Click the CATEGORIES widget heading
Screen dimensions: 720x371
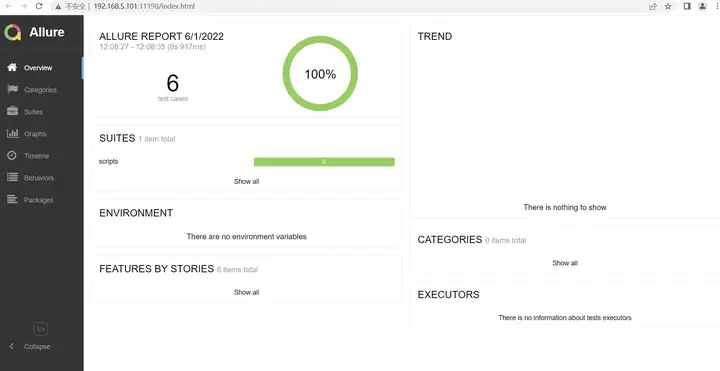[x=450, y=240]
